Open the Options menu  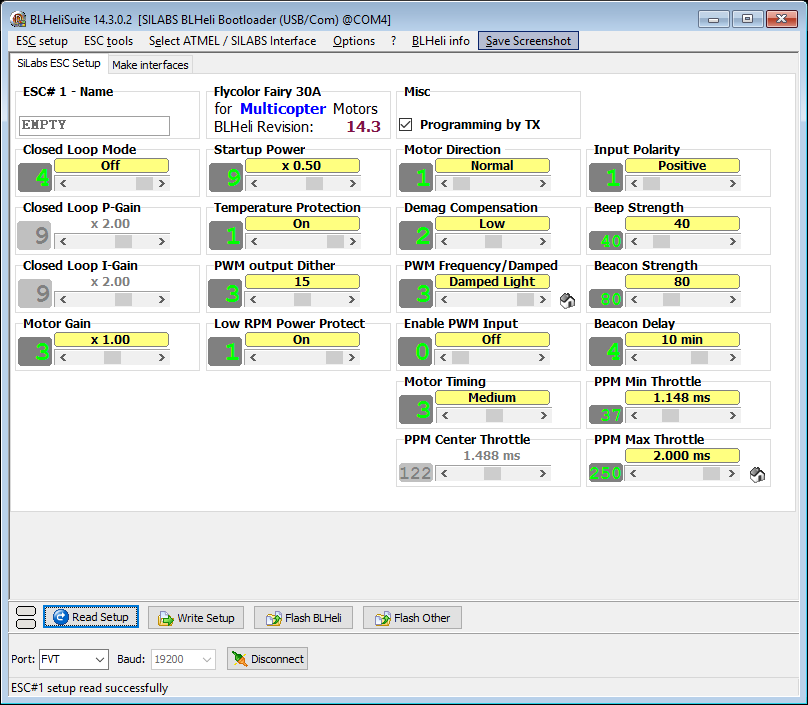(x=354, y=41)
